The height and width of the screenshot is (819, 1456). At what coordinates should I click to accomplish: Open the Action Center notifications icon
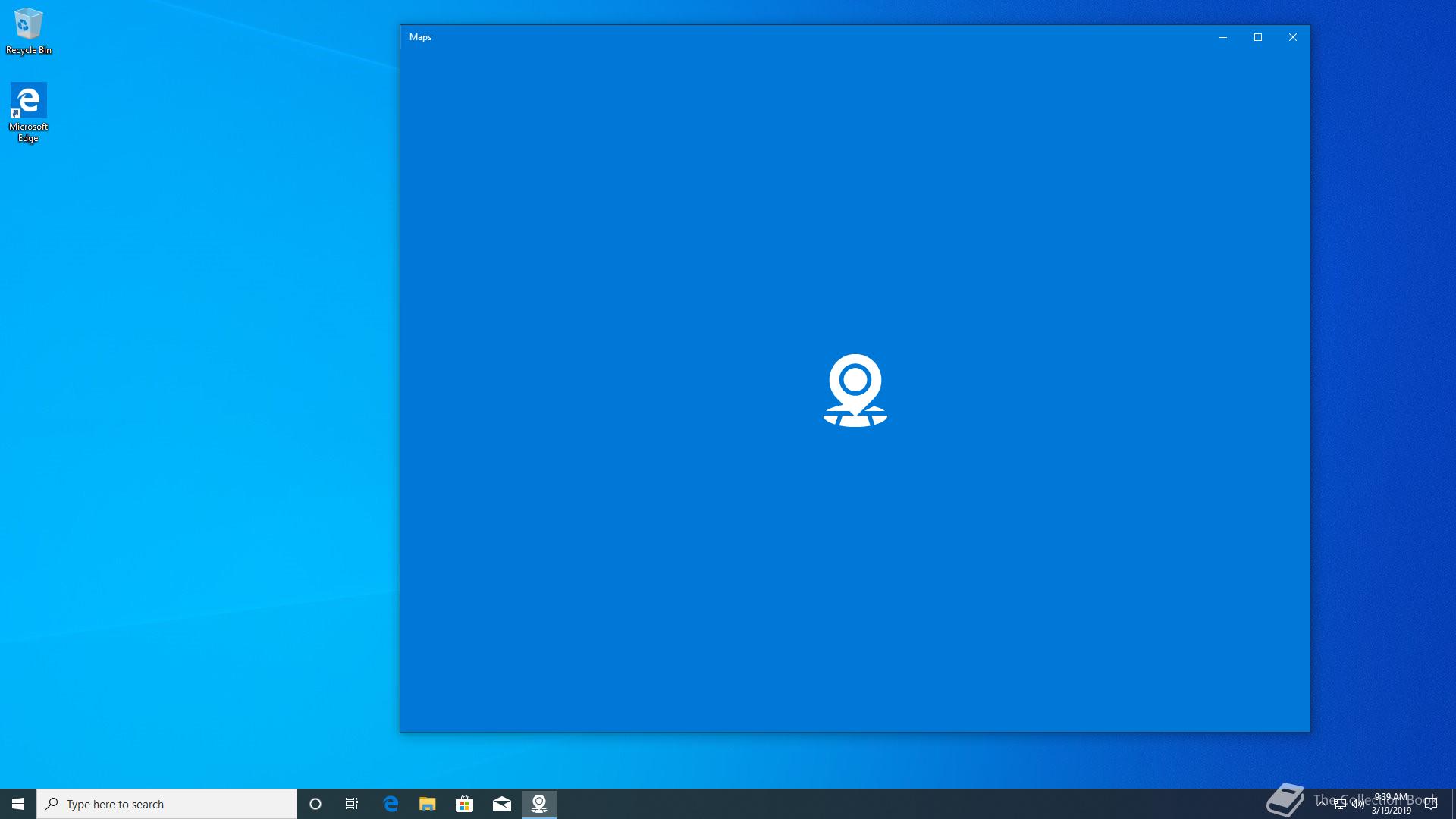(x=1431, y=804)
